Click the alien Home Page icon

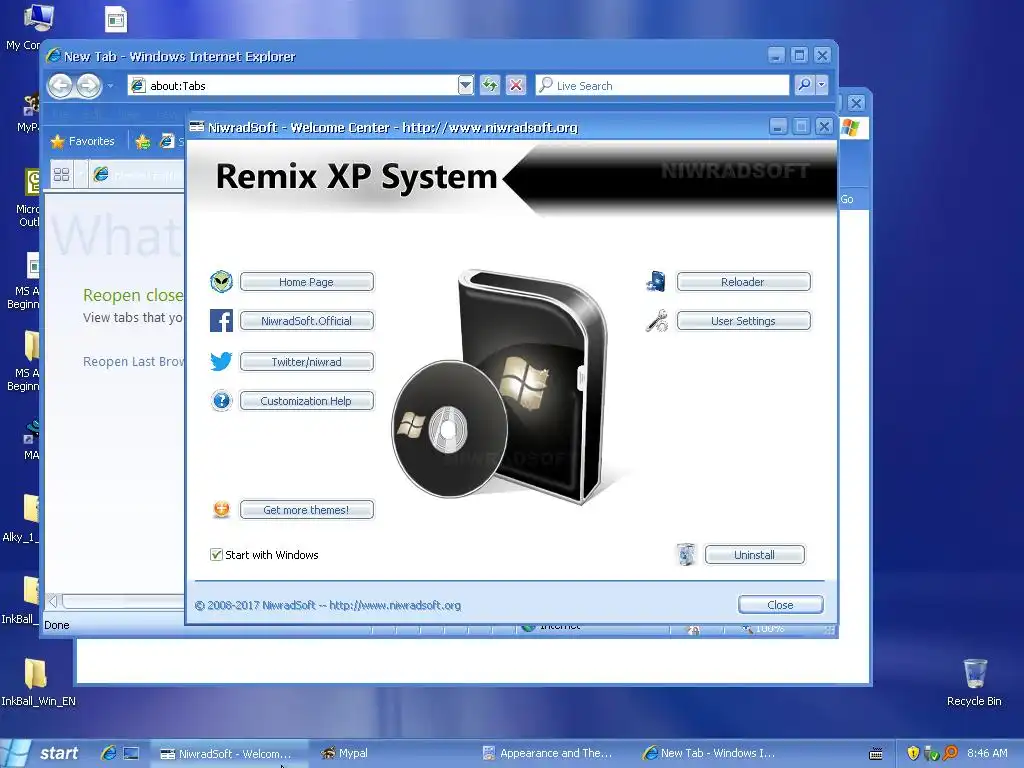point(221,281)
